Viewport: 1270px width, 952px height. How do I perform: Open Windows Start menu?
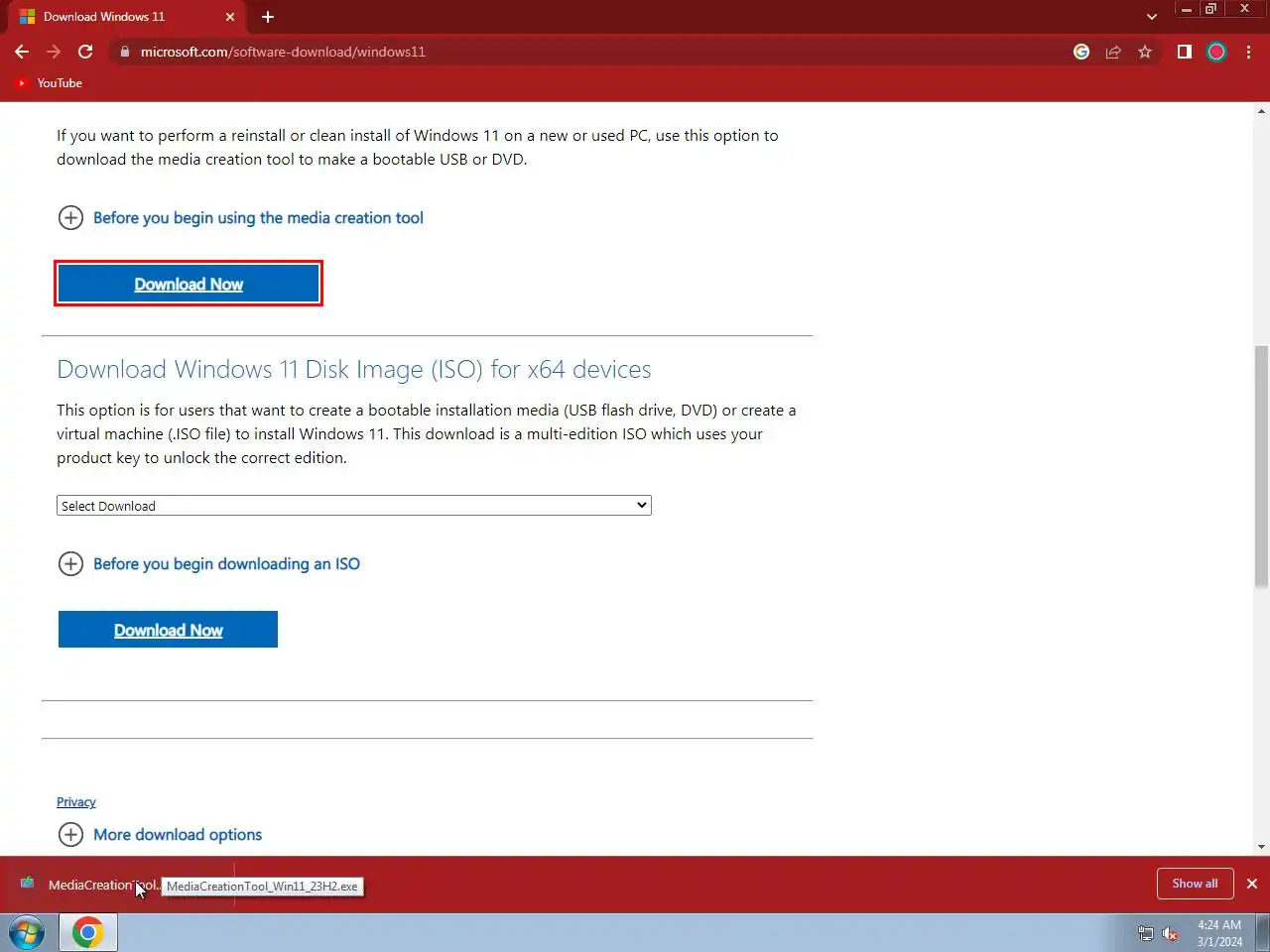pos(27,933)
